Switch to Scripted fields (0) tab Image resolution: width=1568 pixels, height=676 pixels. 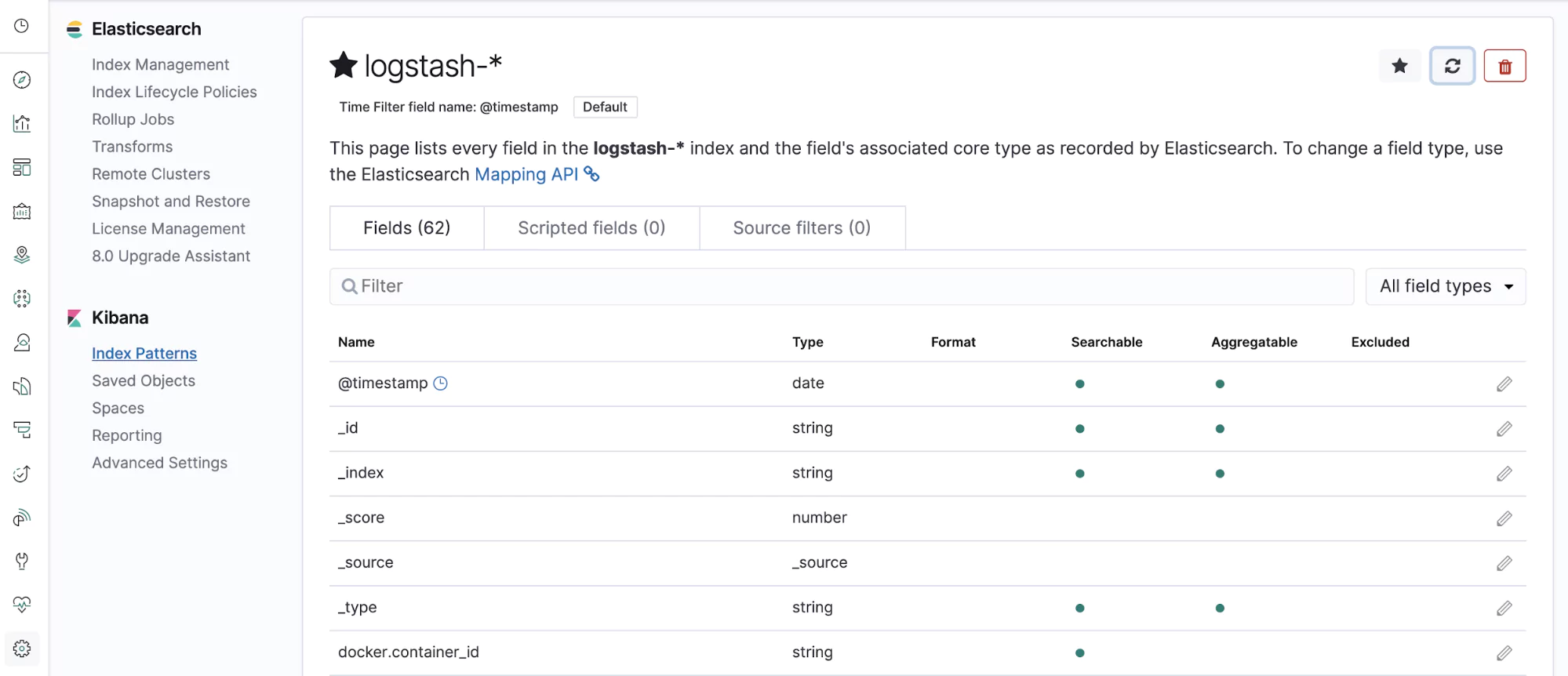[x=591, y=228]
